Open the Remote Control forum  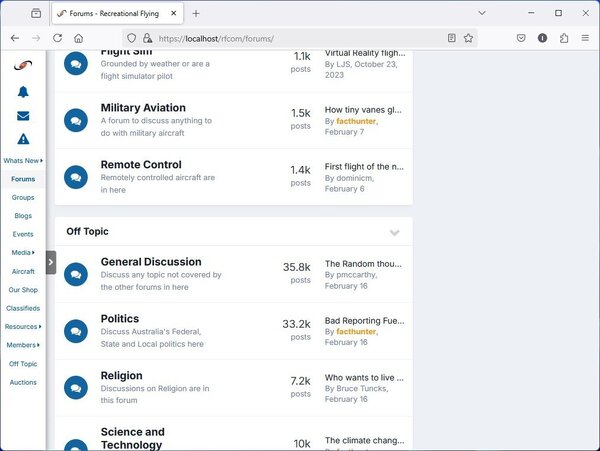tap(141, 165)
